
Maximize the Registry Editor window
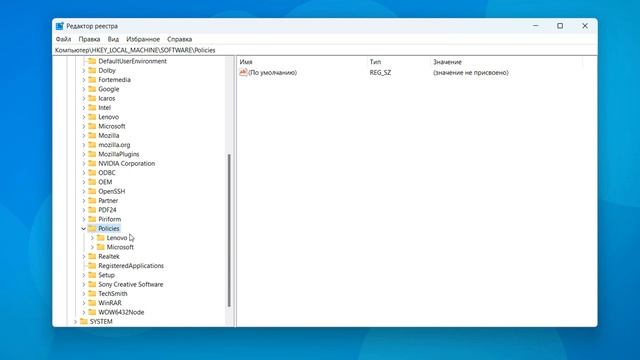560,26
